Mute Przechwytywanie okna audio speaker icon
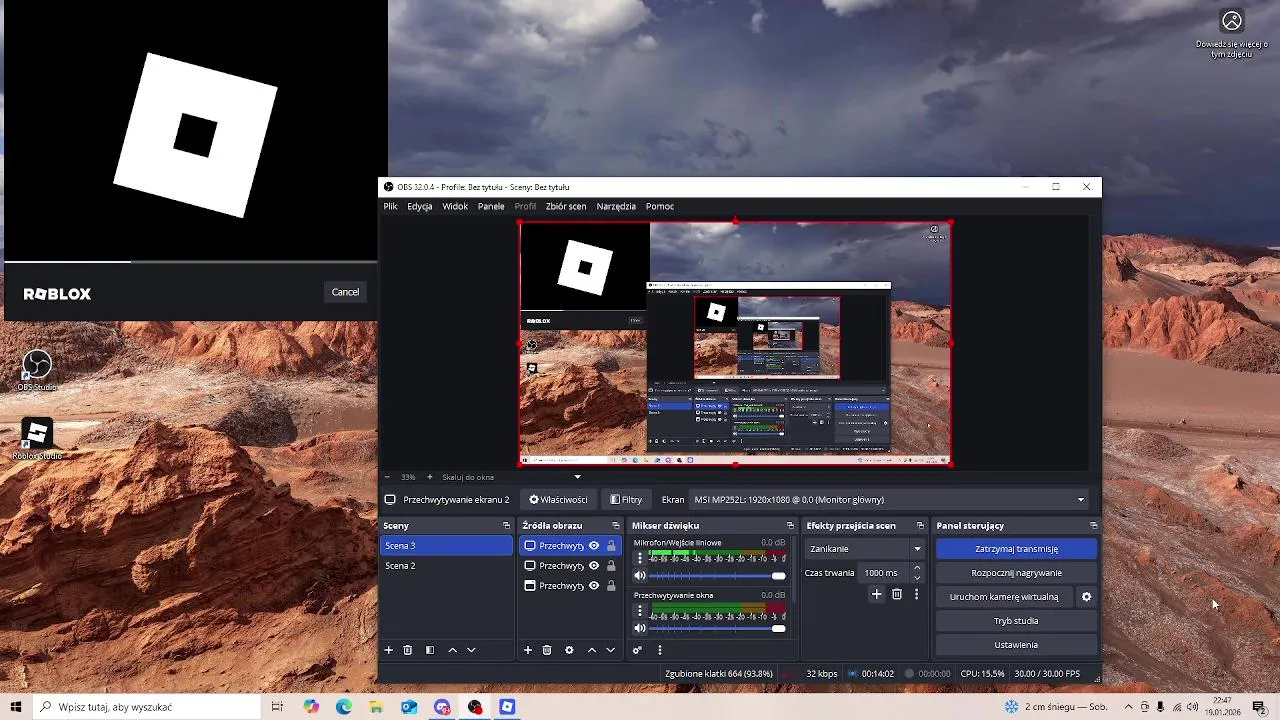The height and width of the screenshot is (720, 1280). pyautogui.click(x=640, y=628)
